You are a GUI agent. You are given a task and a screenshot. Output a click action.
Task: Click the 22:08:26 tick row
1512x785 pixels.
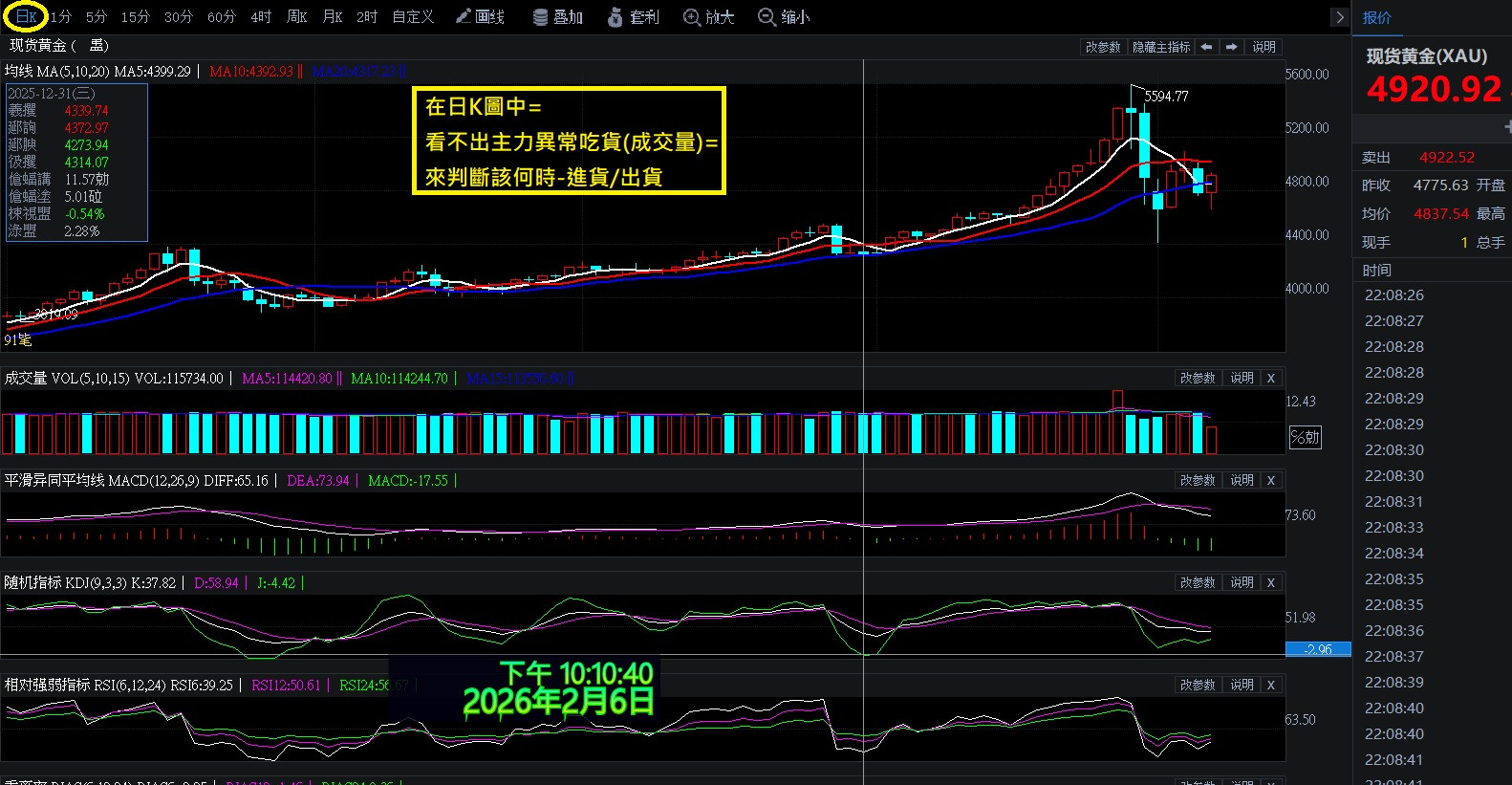(x=1393, y=295)
